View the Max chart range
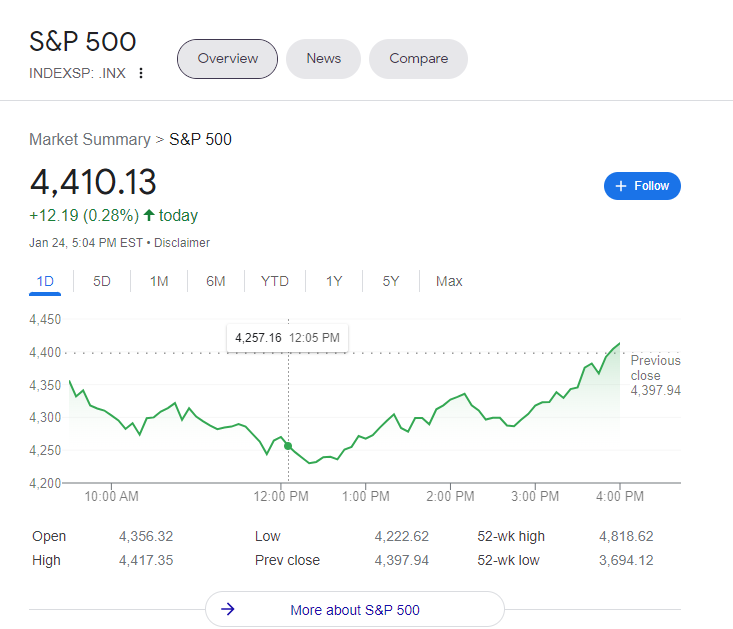The height and width of the screenshot is (629, 733). pyautogui.click(x=449, y=281)
